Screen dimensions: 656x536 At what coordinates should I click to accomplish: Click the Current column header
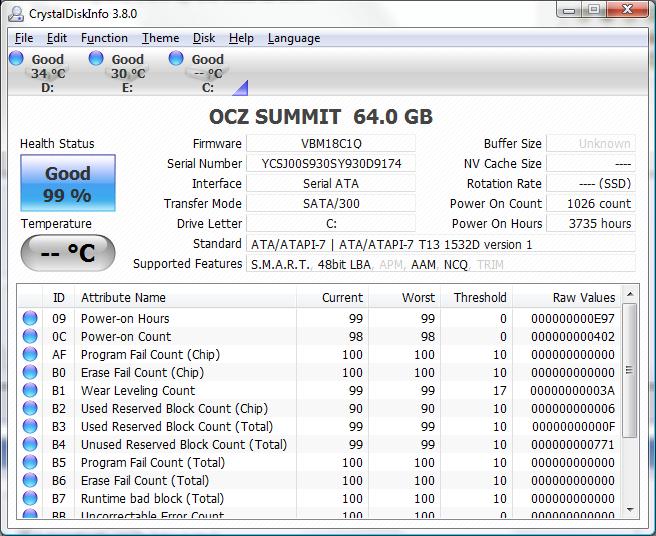[332, 297]
